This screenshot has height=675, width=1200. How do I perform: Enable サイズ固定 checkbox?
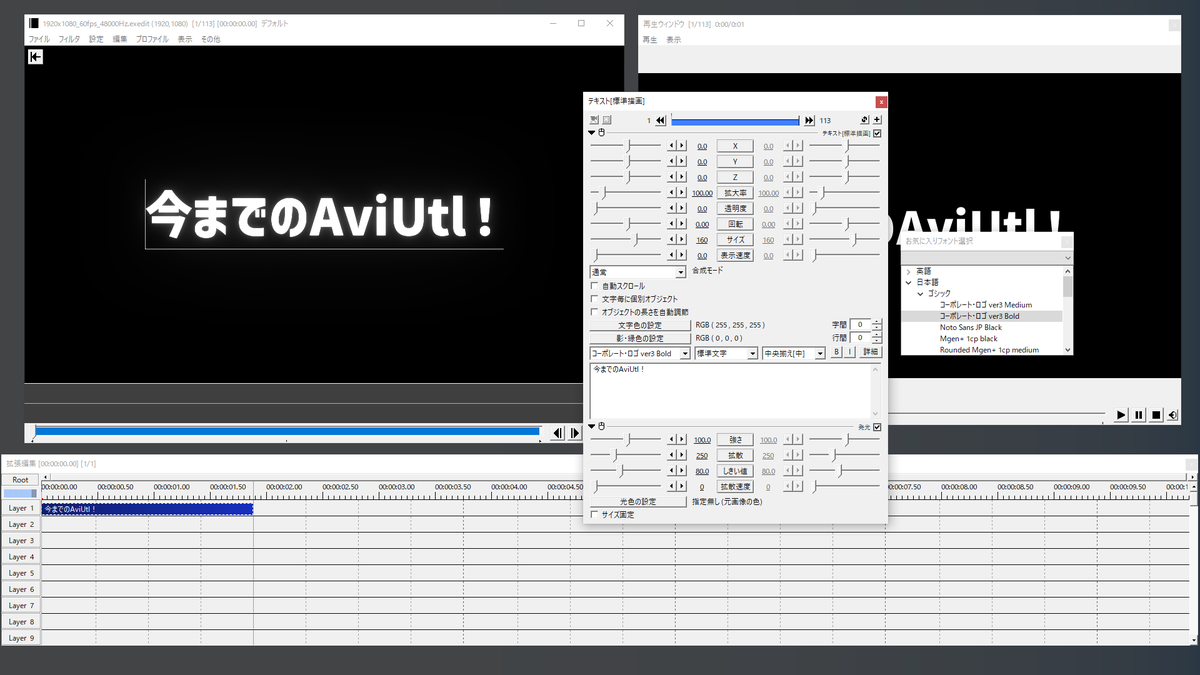(x=595, y=514)
